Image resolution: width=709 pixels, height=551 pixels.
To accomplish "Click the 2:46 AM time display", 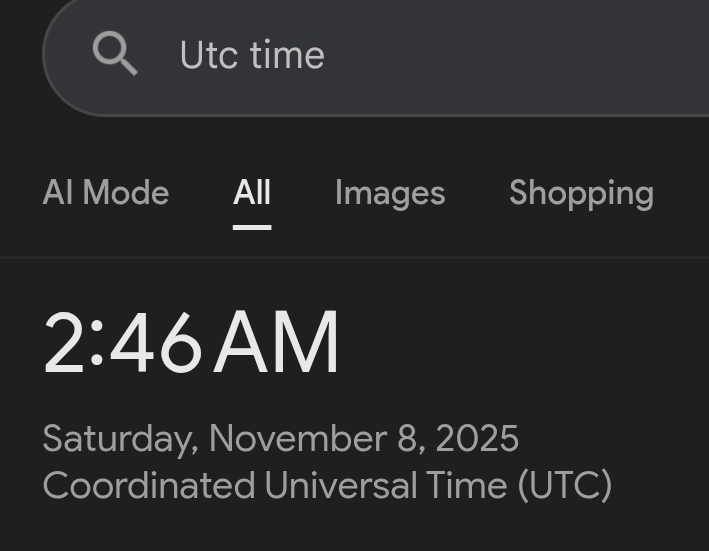I will click(191, 344).
